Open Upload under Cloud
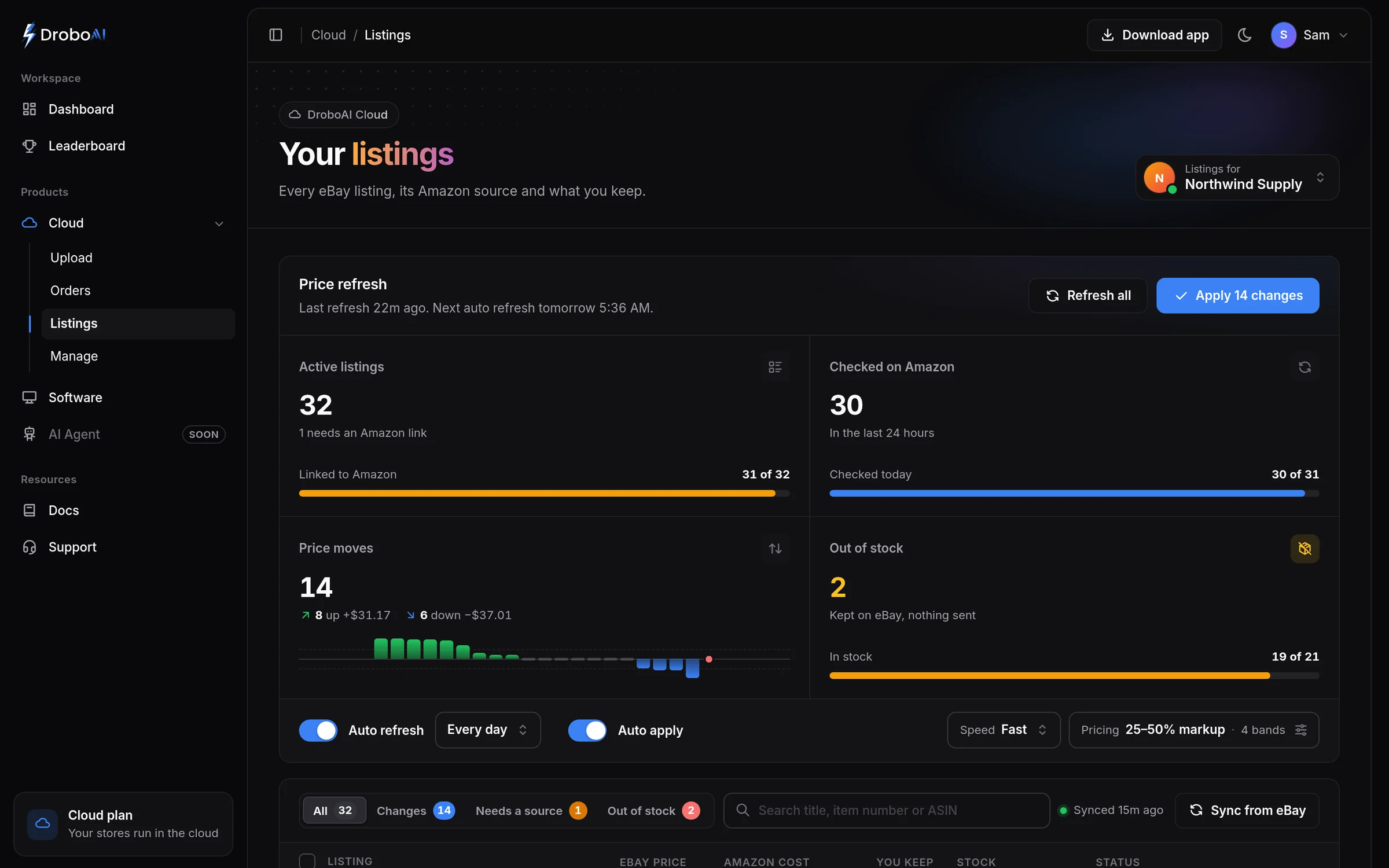The image size is (1389, 868). coord(138,258)
